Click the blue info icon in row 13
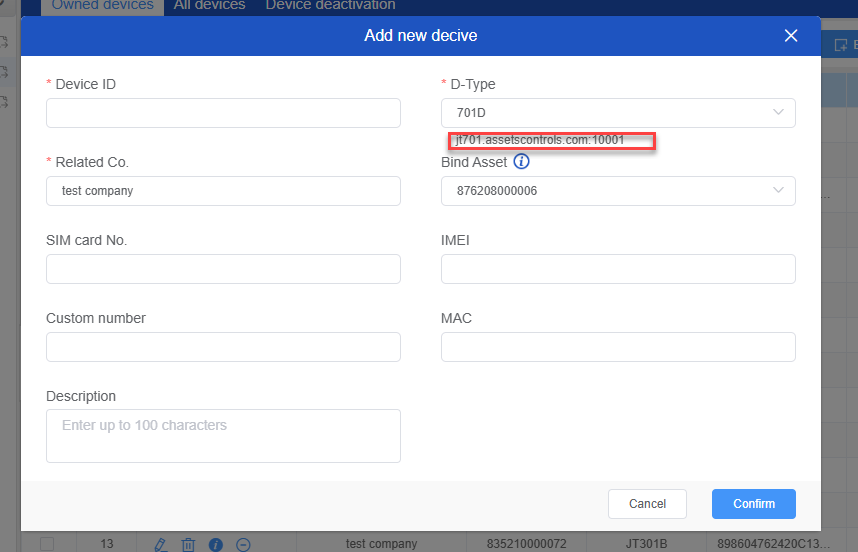 point(215,544)
